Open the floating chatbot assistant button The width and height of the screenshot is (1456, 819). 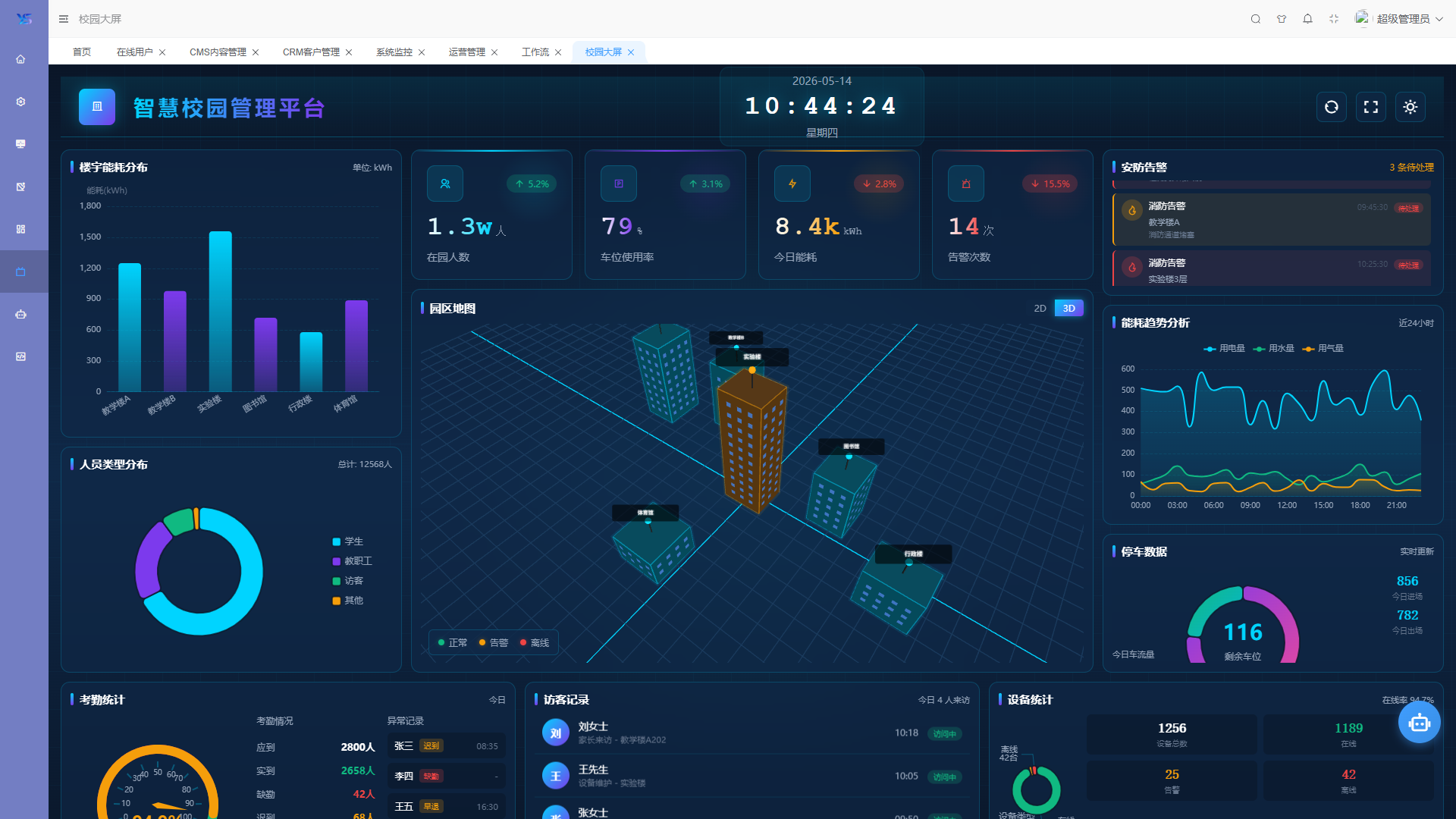[1420, 723]
